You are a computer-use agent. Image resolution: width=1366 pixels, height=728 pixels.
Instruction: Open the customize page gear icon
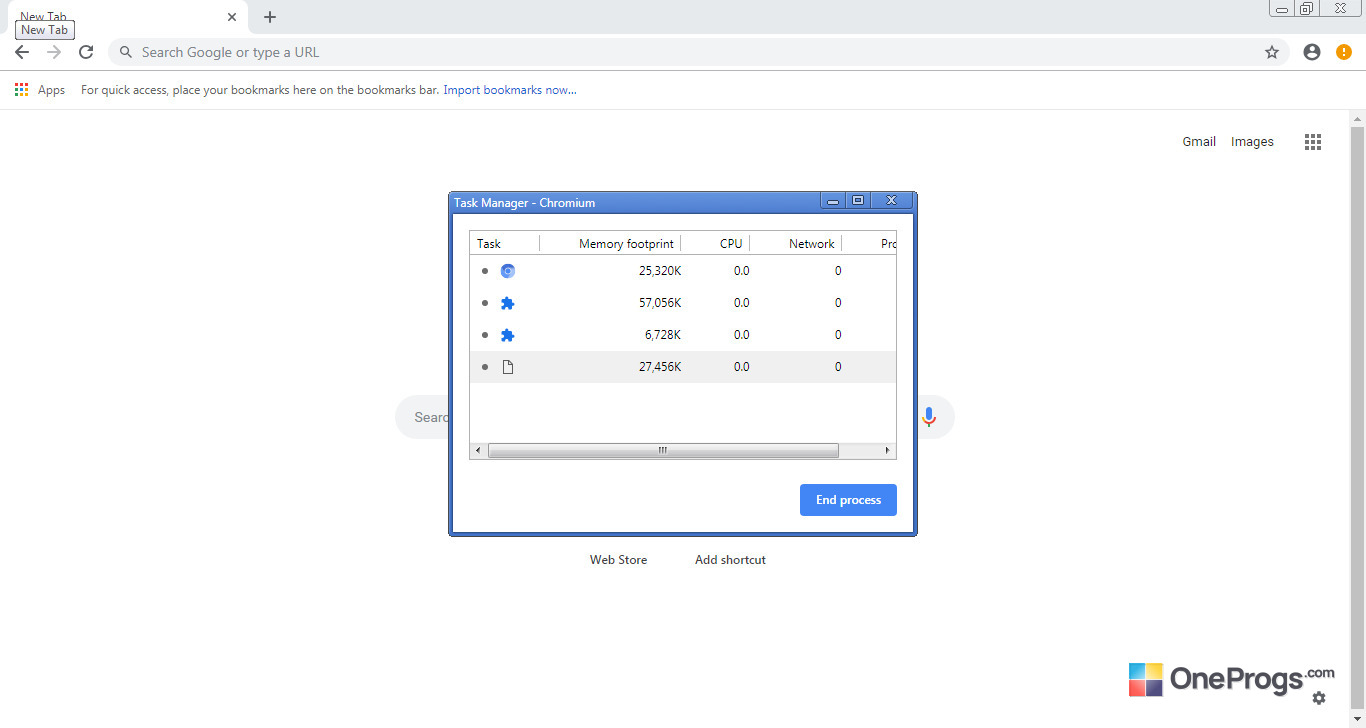(x=1319, y=698)
